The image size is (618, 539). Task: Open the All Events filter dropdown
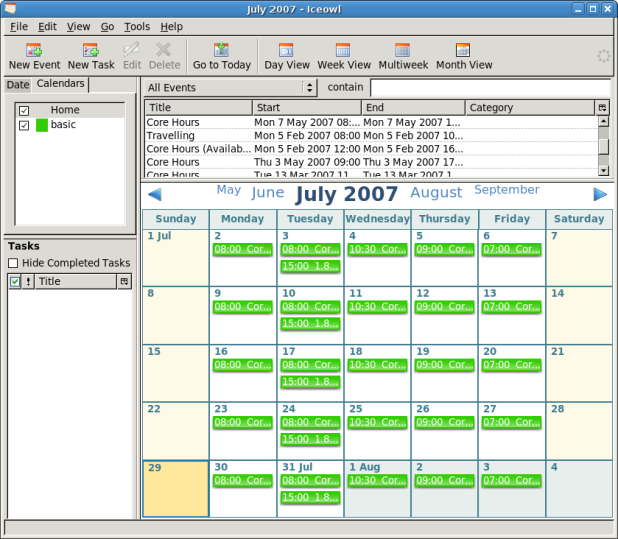(x=230, y=87)
